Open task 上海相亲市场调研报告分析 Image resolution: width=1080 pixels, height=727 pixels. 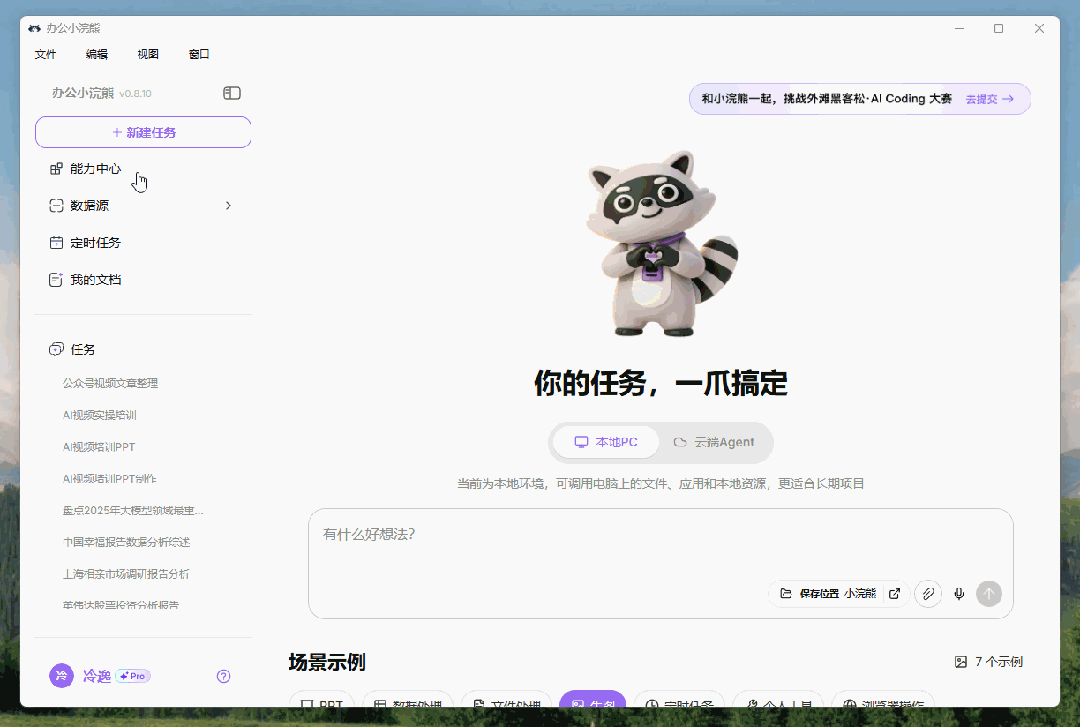126,574
